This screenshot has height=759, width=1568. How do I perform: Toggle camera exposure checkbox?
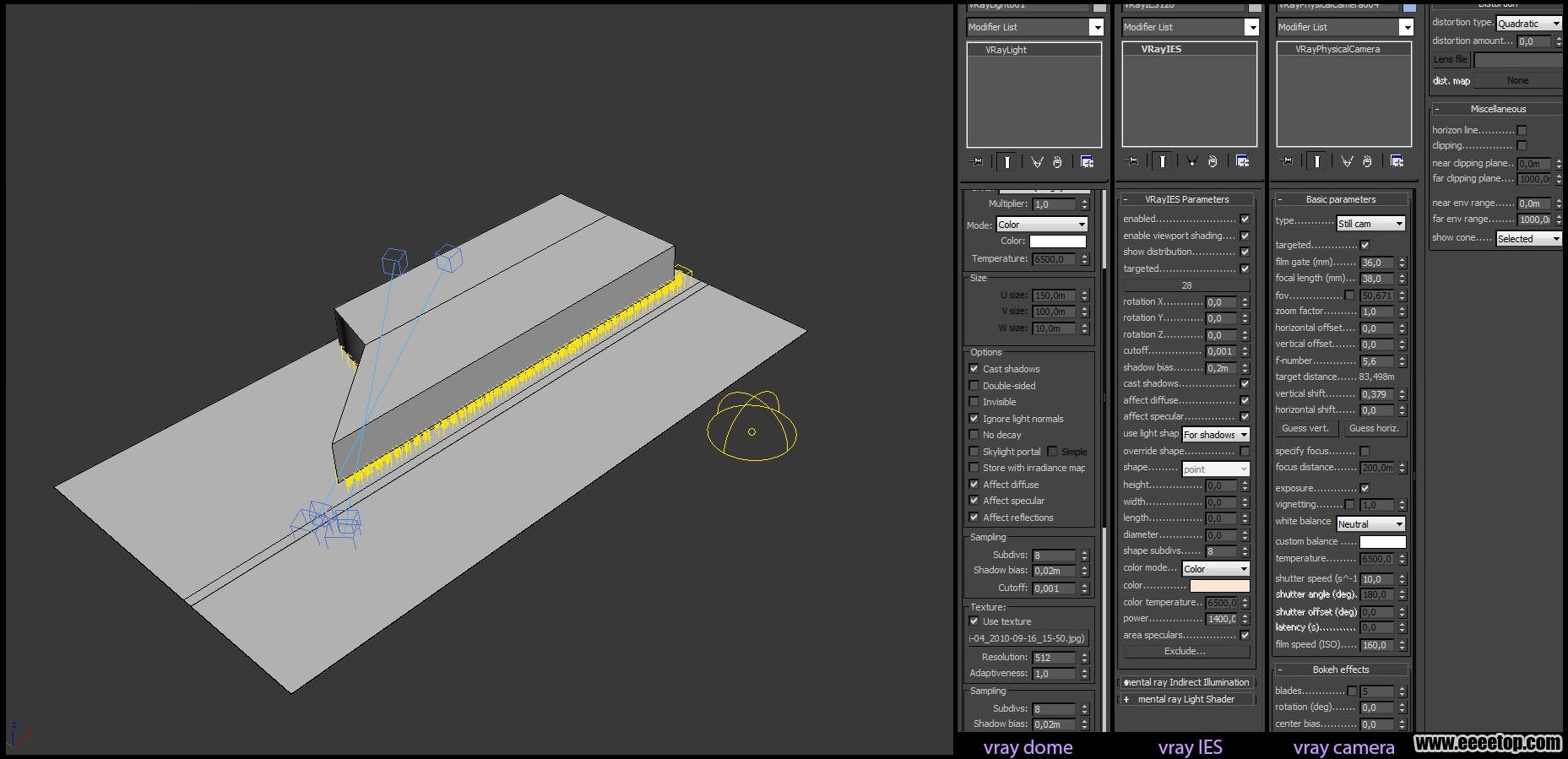click(1365, 489)
